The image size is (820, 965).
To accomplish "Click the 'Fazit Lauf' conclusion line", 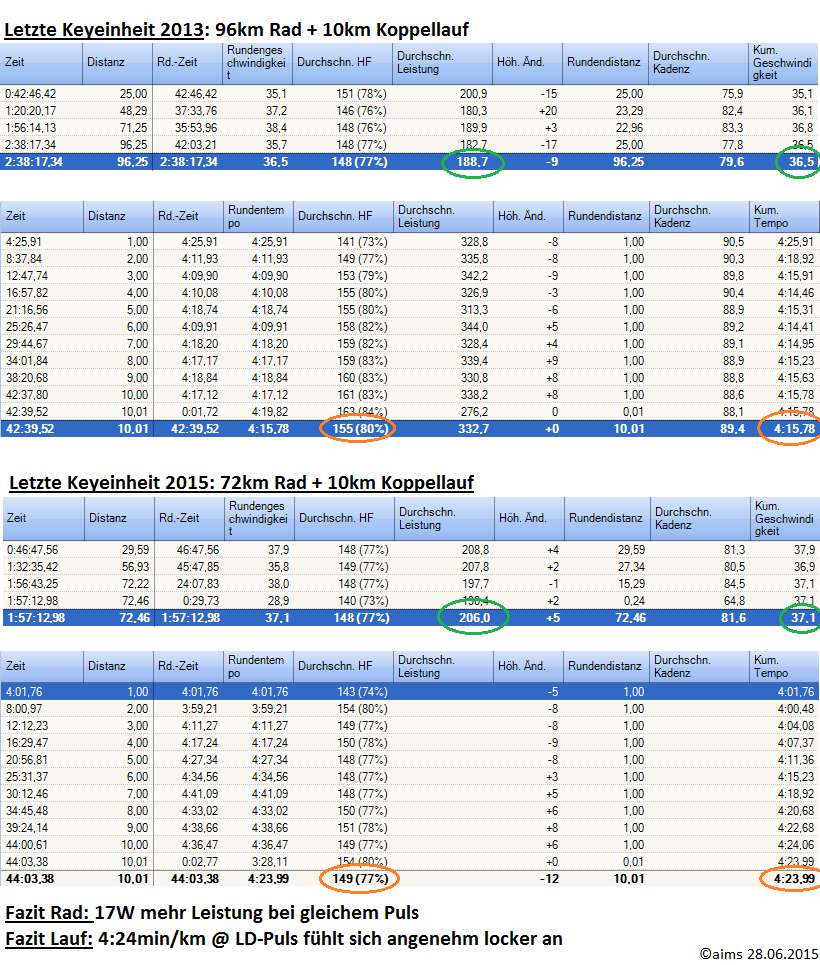I will [283, 939].
